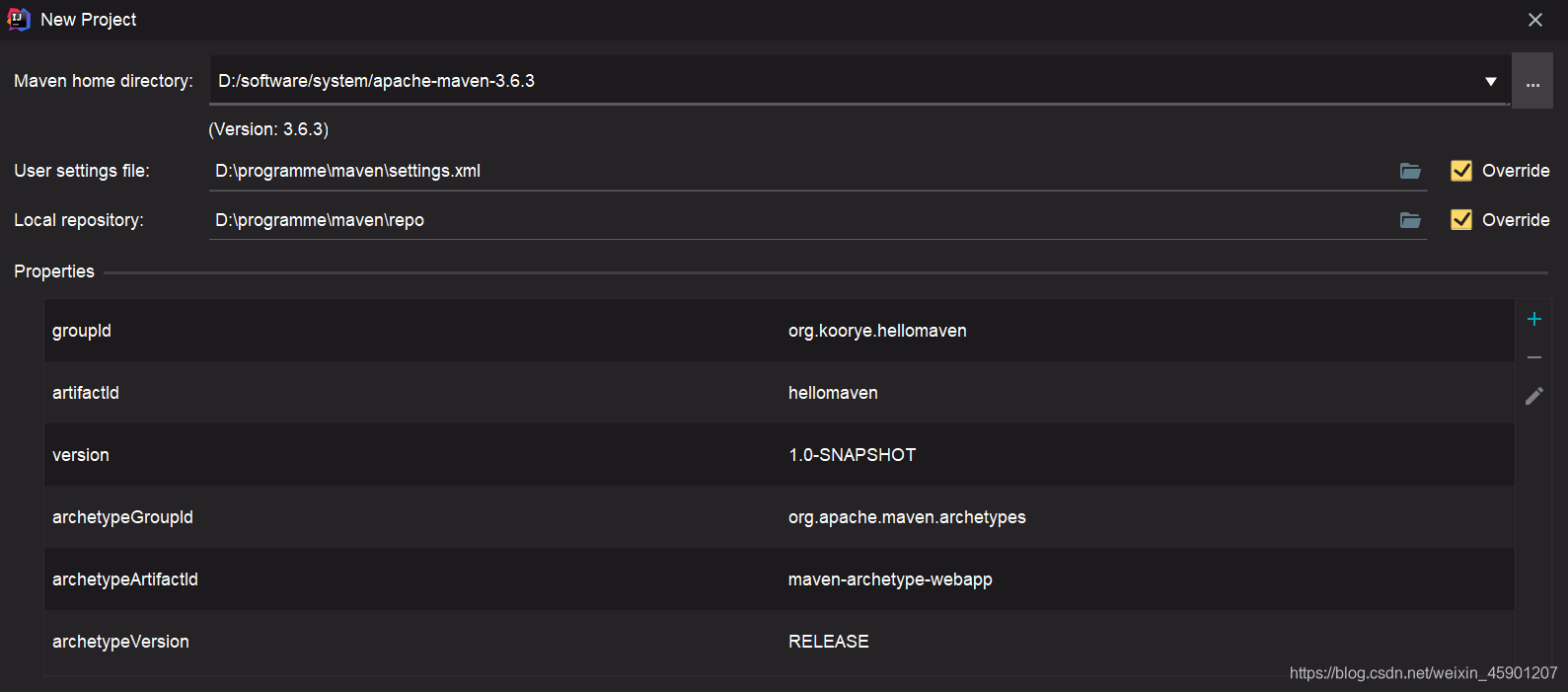
Task: Click the Properties section header
Action: pyautogui.click(x=54, y=271)
